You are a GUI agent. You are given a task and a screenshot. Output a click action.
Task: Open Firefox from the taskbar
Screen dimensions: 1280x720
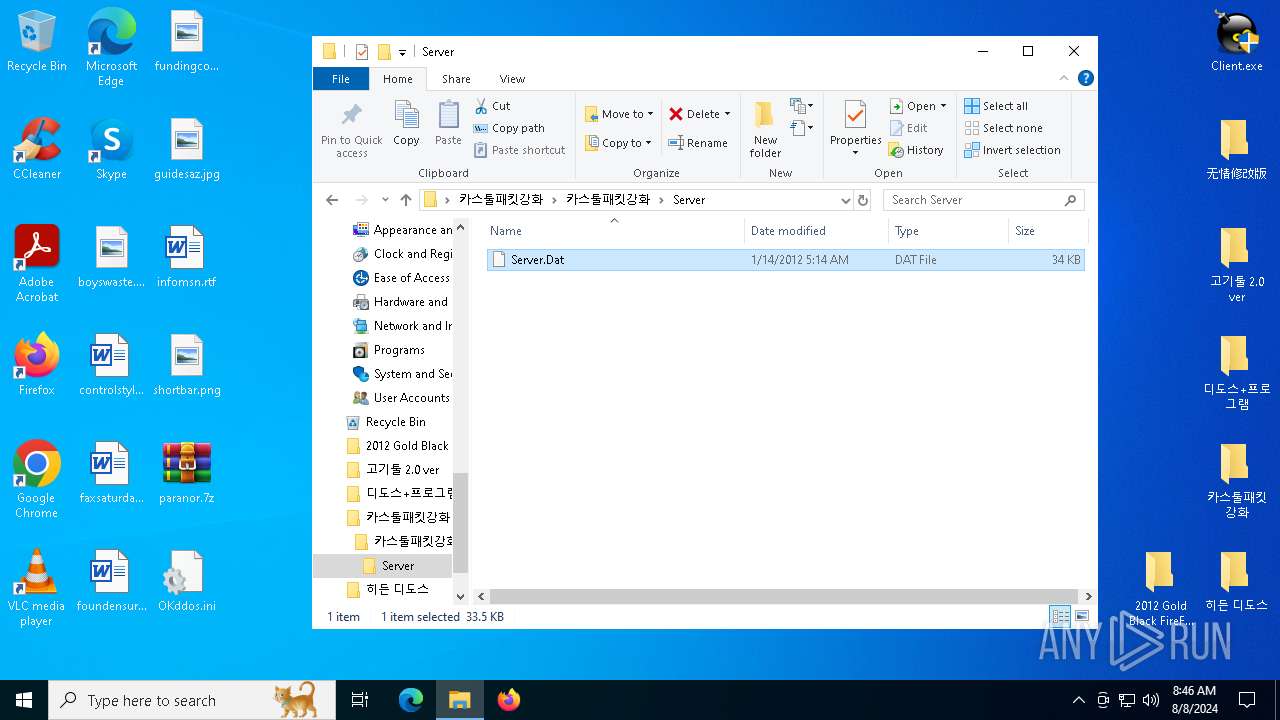(x=509, y=700)
